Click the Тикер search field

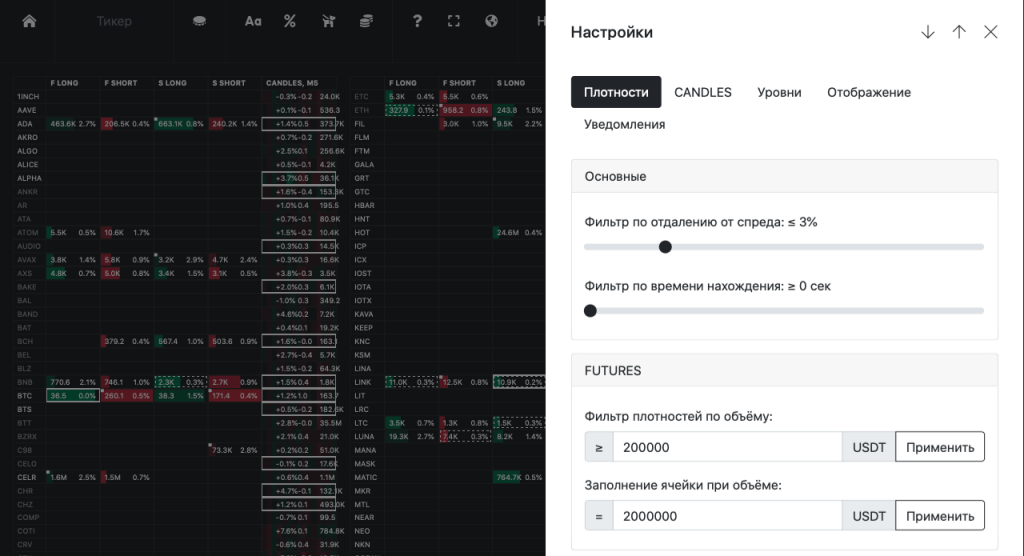tap(115, 21)
